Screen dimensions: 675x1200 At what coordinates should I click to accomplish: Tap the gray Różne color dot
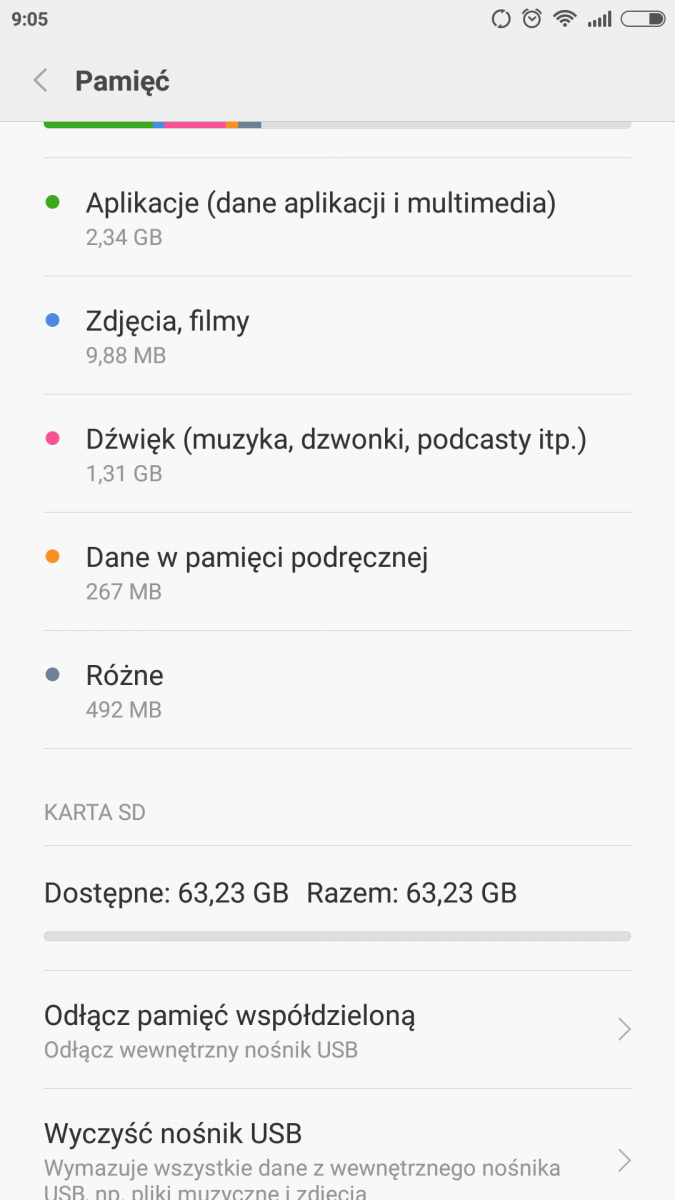53,675
